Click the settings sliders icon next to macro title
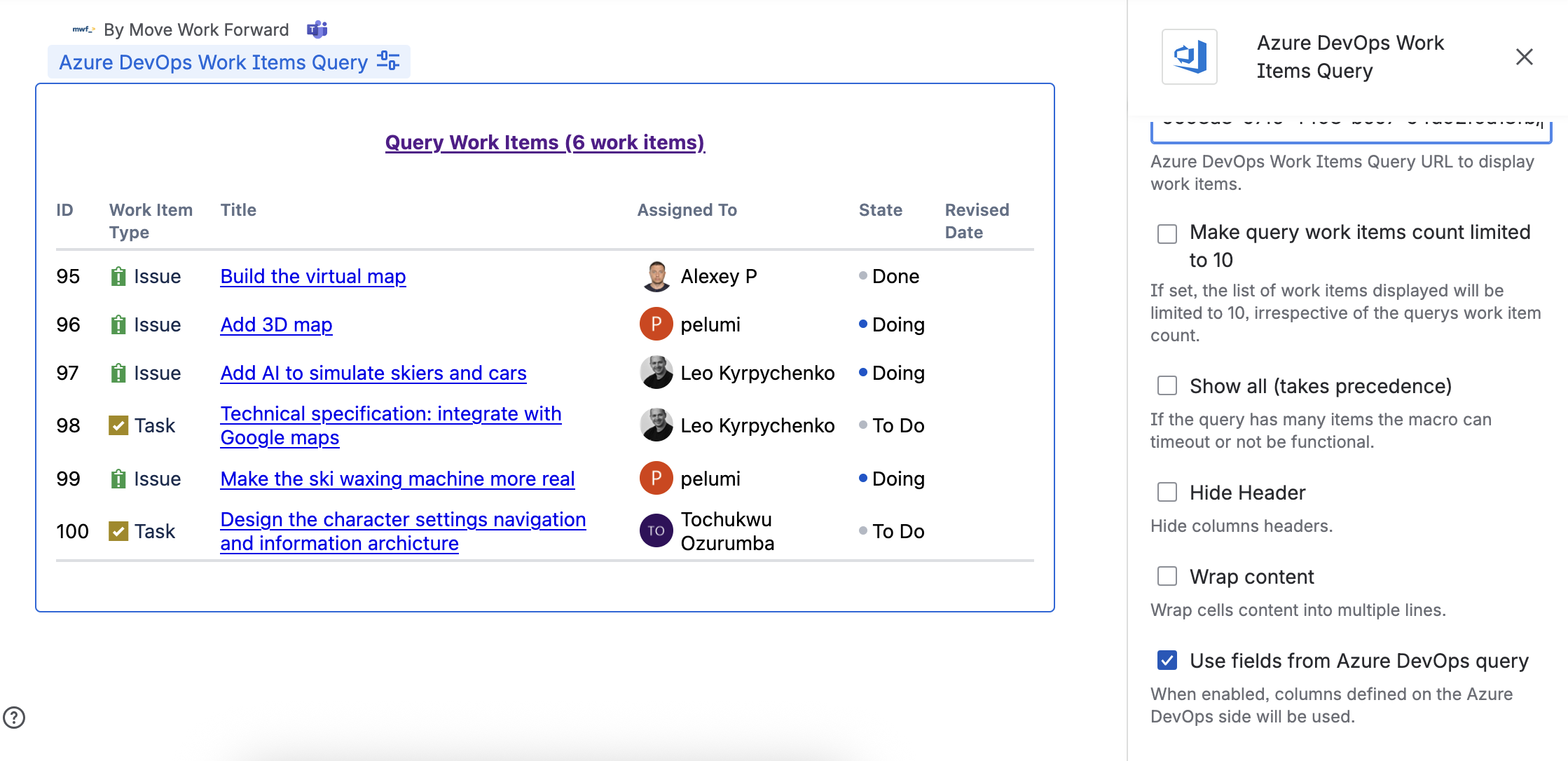Image resolution: width=1568 pixels, height=761 pixels. point(388,61)
